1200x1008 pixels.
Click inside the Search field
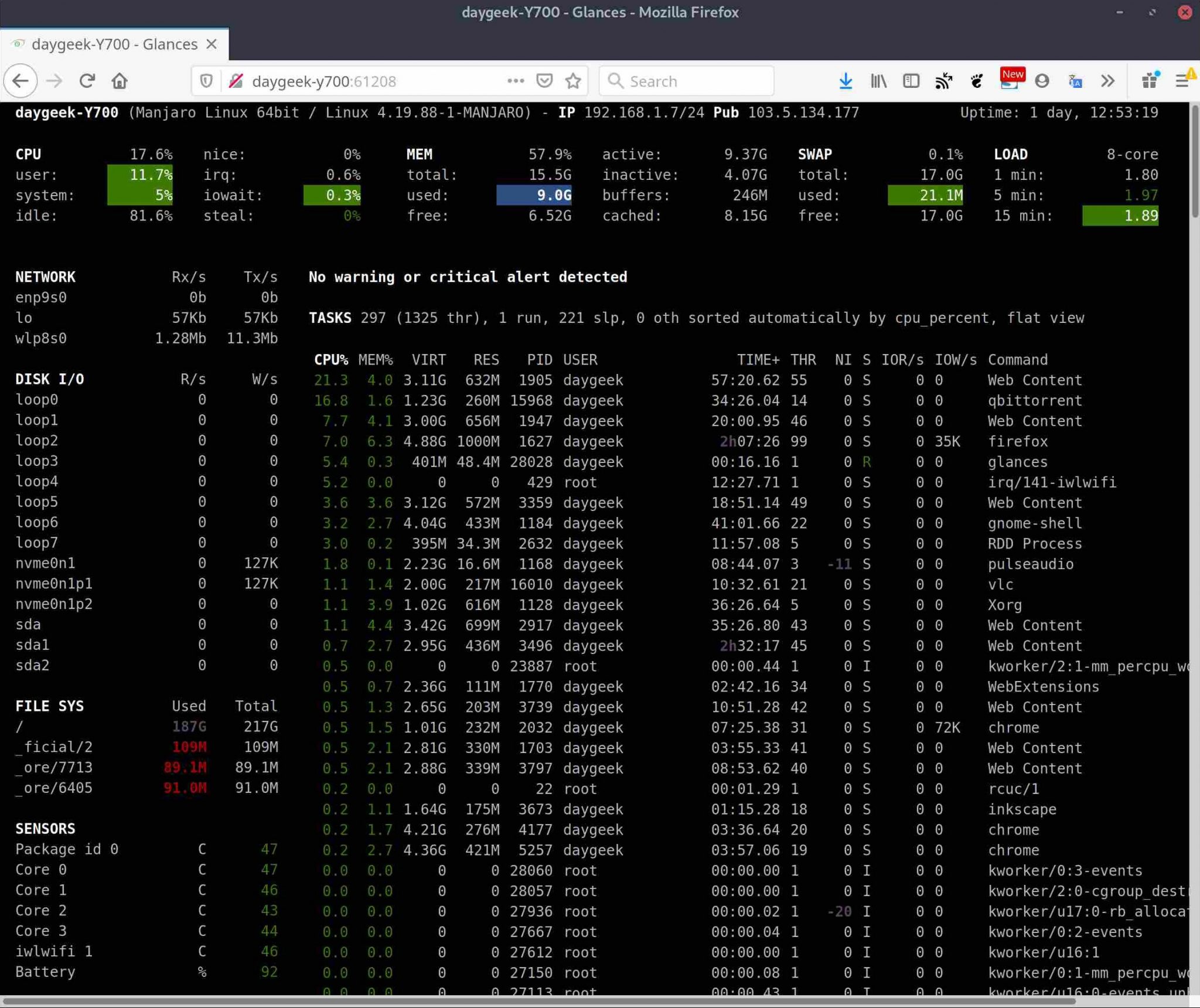coord(686,81)
